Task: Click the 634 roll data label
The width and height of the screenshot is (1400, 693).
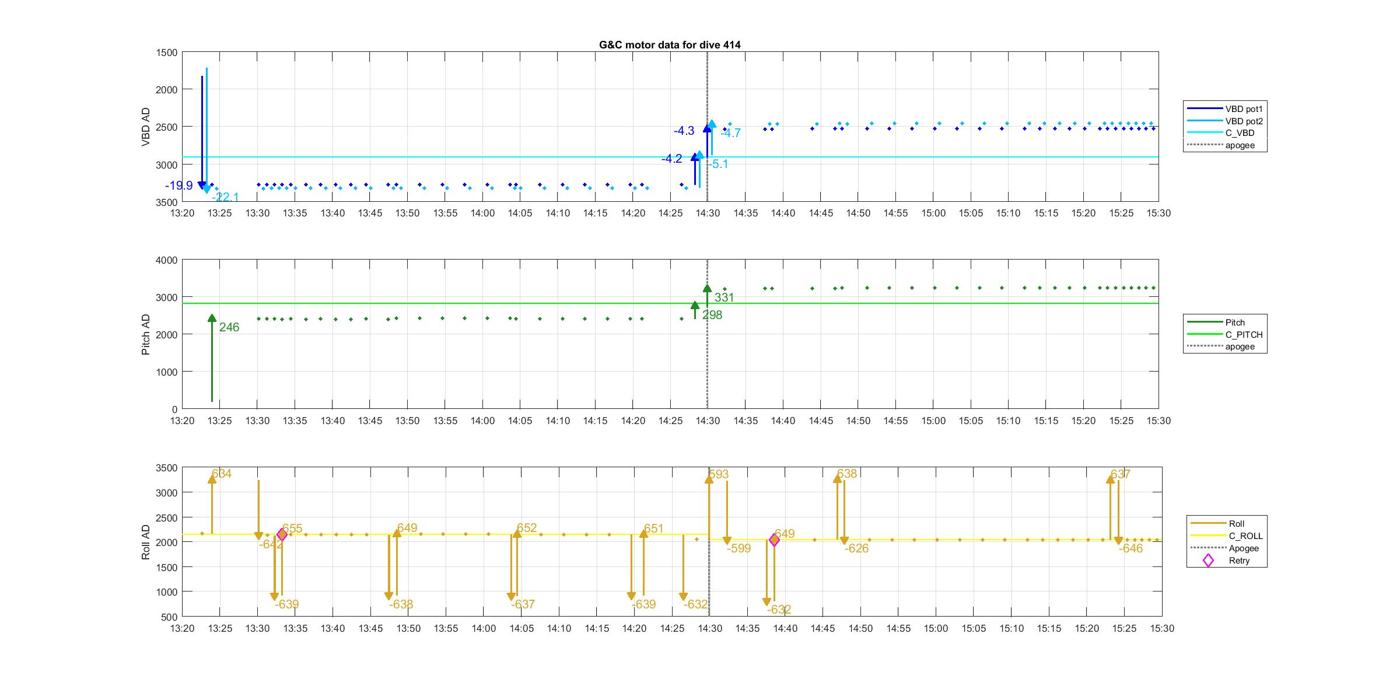Action: pos(221,474)
